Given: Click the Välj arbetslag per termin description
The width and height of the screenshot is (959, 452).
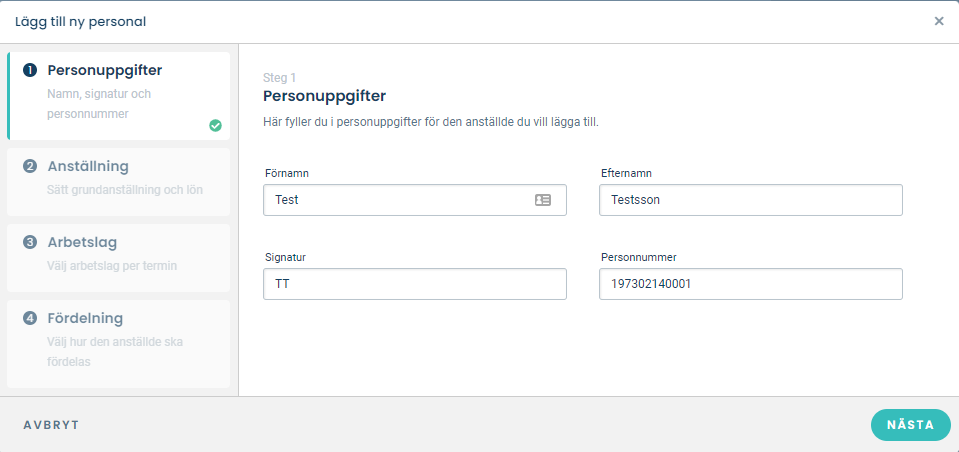Looking at the screenshot, I should pos(112,265).
